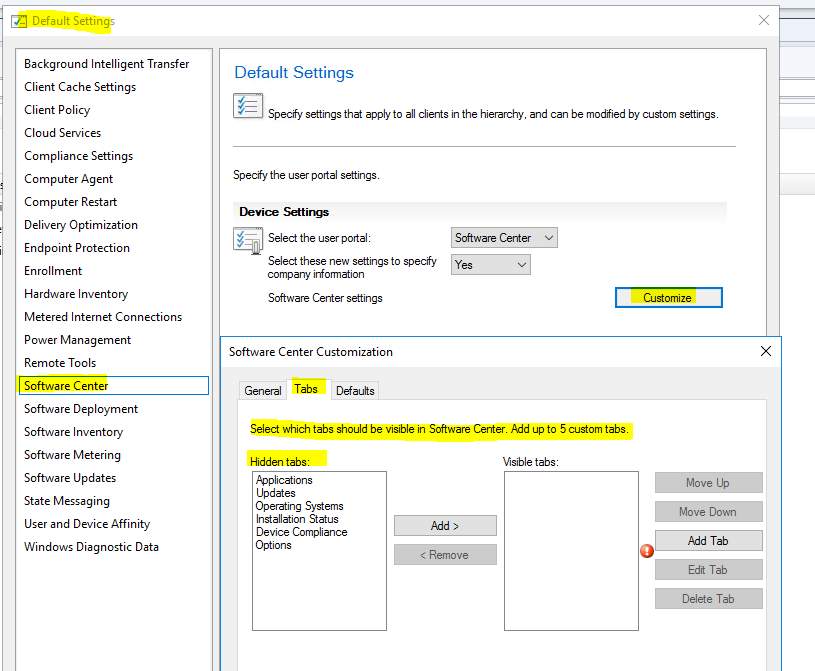Open Metered Internet Connections settings

pyautogui.click(x=103, y=317)
